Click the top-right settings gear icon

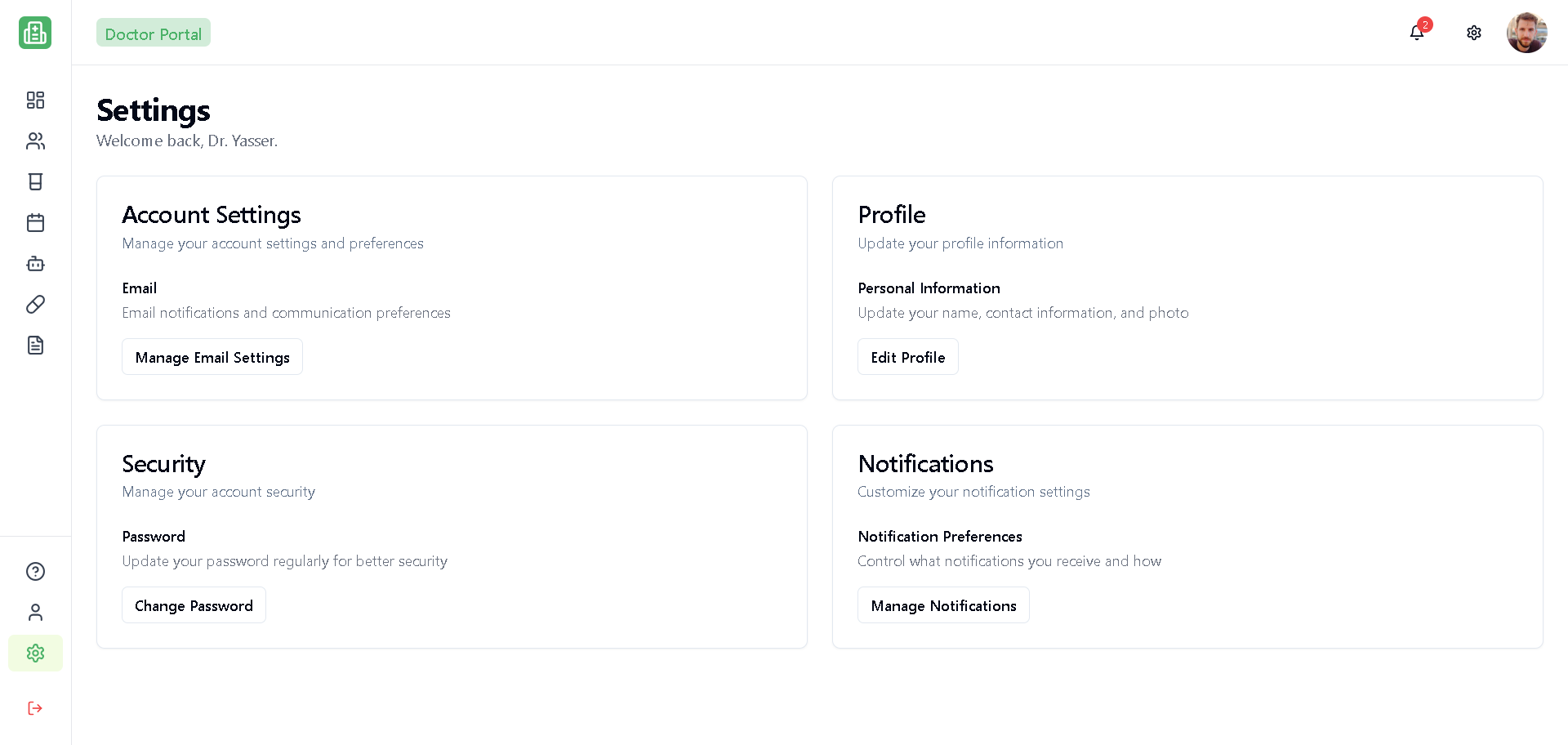[1474, 33]
